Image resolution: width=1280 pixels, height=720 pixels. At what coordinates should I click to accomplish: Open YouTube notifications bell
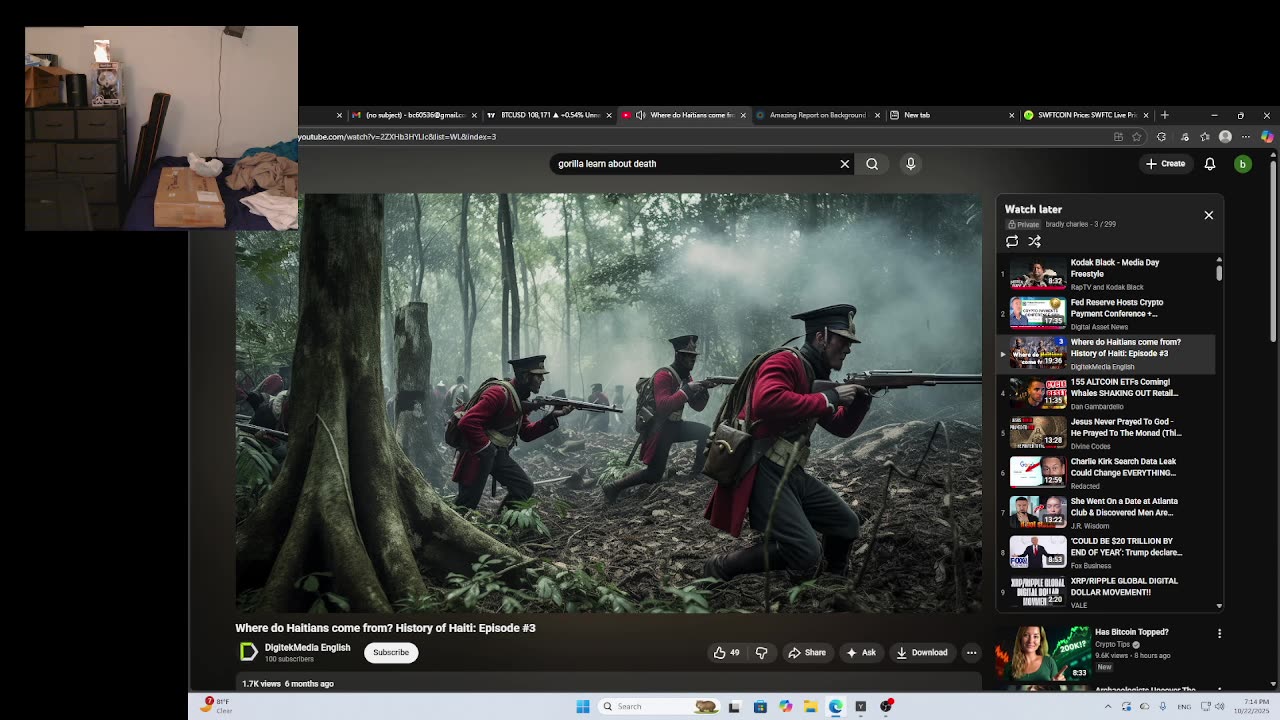point(1210,164)
